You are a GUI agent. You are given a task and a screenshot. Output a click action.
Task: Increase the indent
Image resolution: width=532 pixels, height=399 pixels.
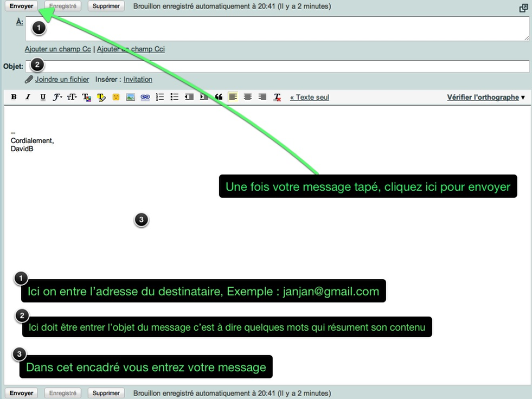tap(204, 97)
